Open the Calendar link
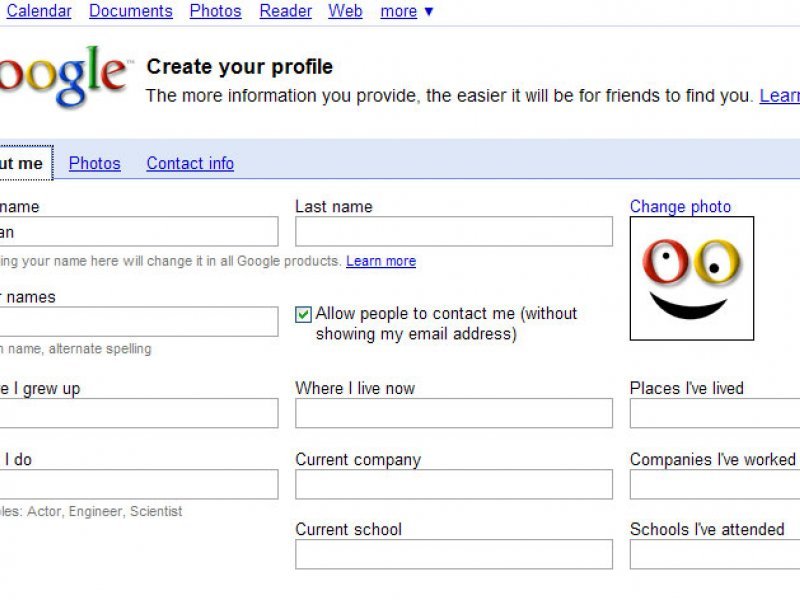The width and height of the screenshot is (800, 600). [x=39, y=11]
